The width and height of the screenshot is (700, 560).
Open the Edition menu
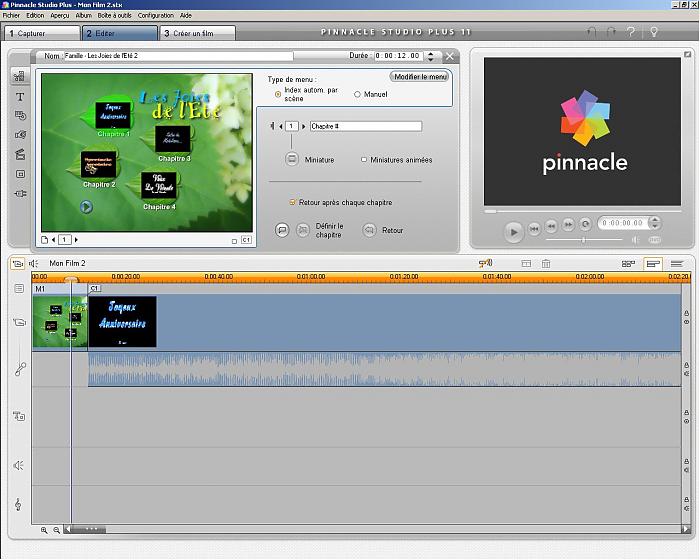[35, 15]
